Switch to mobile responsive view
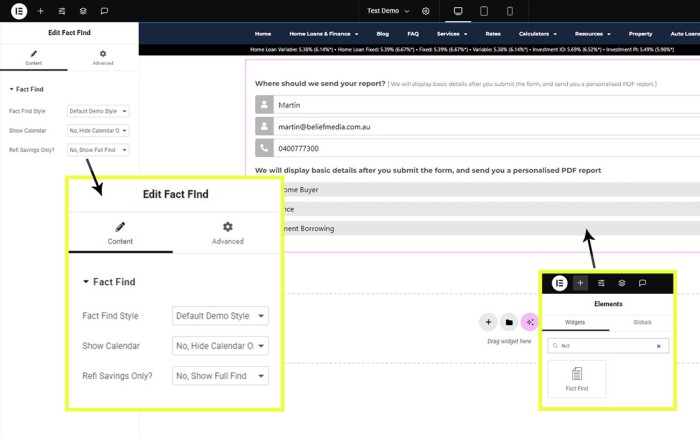The width and height of the screenshot is (700, 437). point(509,11)
